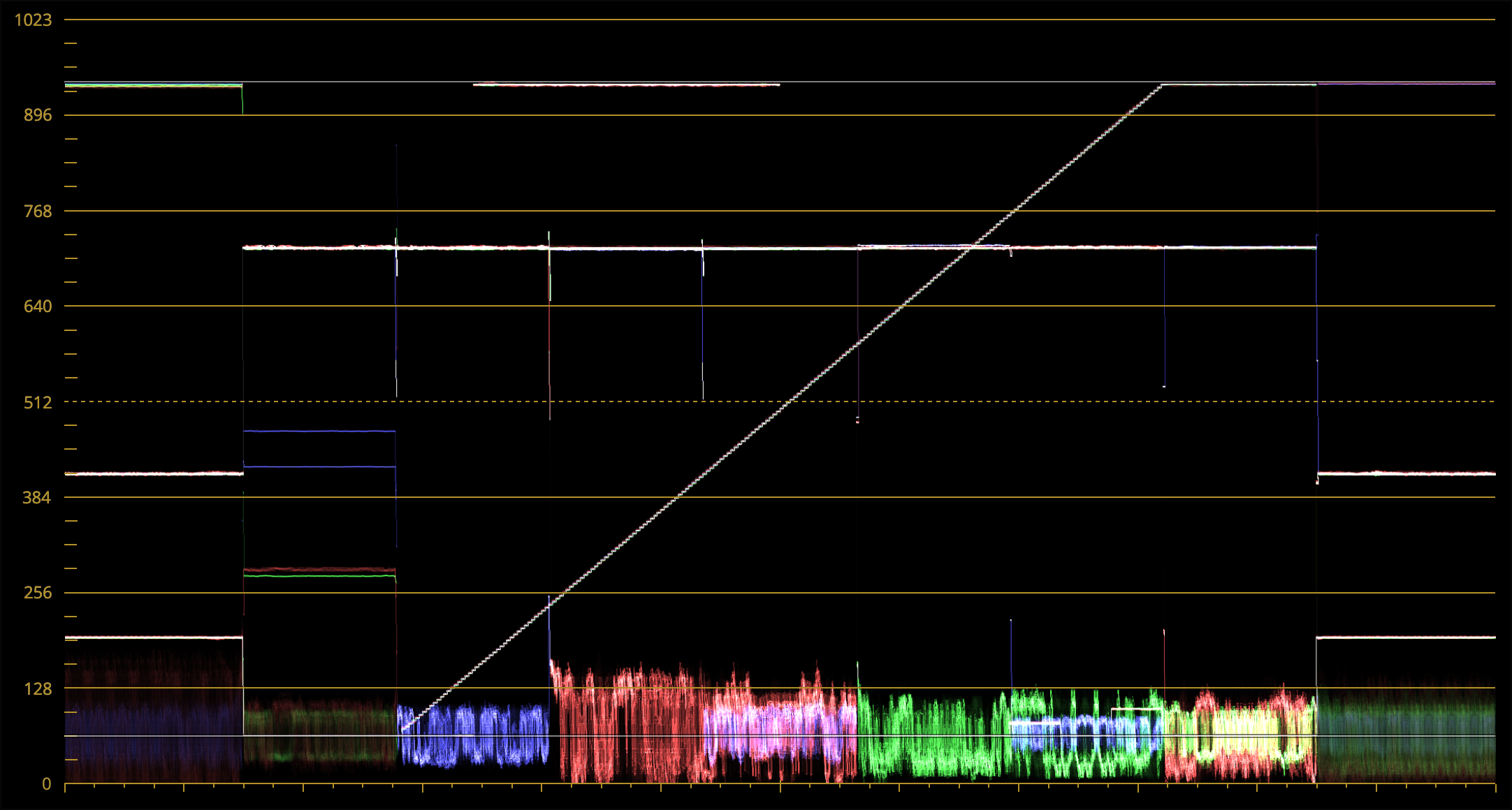Image resolution: width=1512 pixels, height=810 pixels.
Task: Click the 128 scale label
Action: point(38,689)
